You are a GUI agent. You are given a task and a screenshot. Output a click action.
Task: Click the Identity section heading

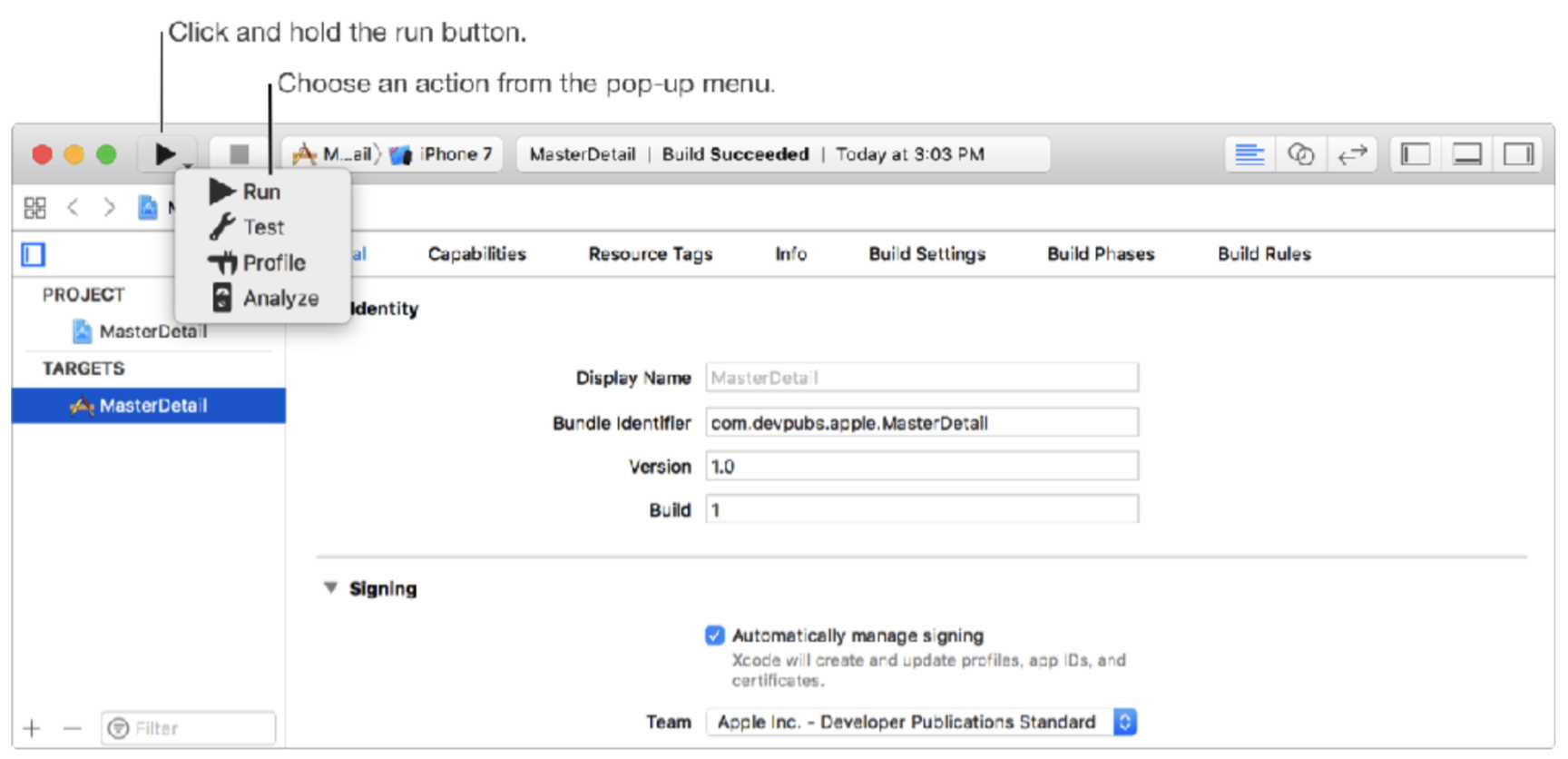point(384,310)
